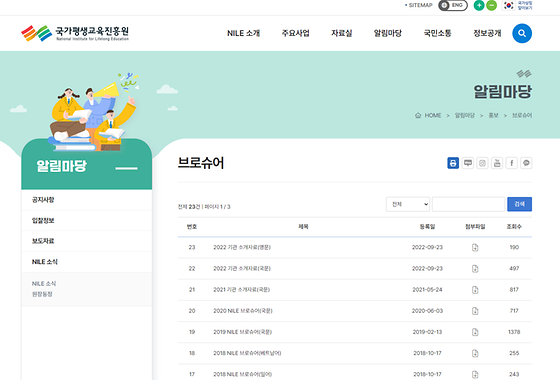
Task: Open the KakaoTalk speech bubble icon
Action: pos(526,163)
